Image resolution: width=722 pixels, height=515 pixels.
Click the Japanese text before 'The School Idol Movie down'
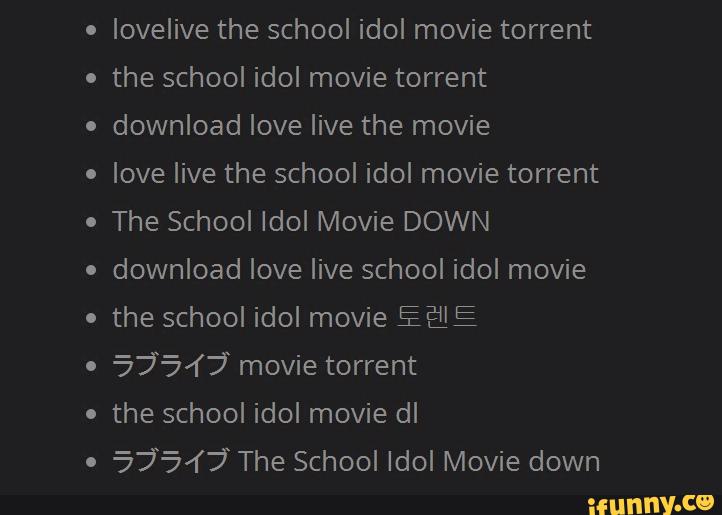[x=170, y=462]
